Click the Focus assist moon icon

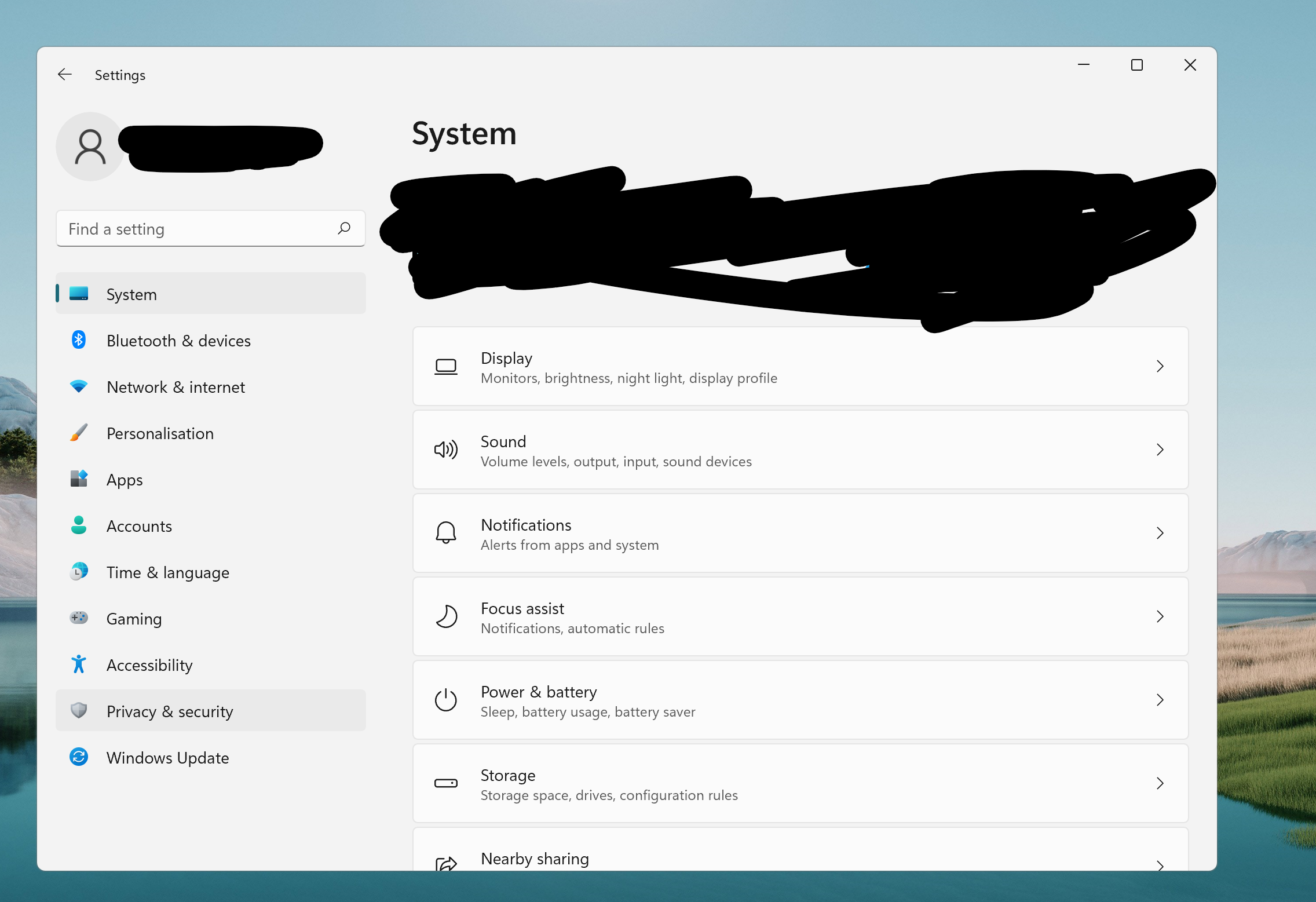(x=446, y=616)
